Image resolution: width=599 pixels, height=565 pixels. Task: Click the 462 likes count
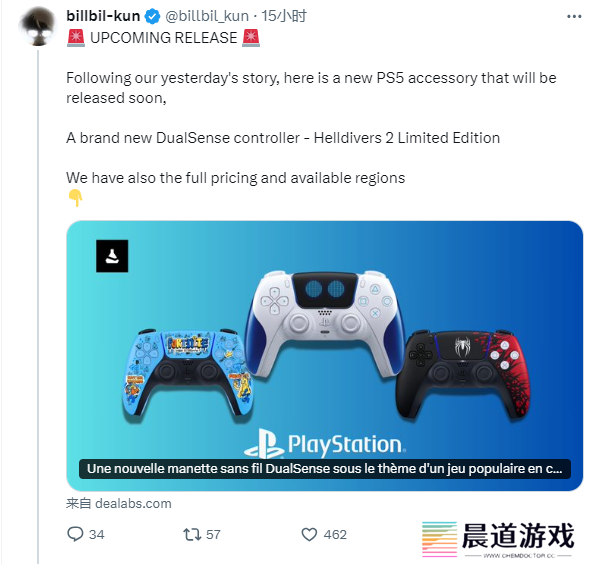(335, 534)
